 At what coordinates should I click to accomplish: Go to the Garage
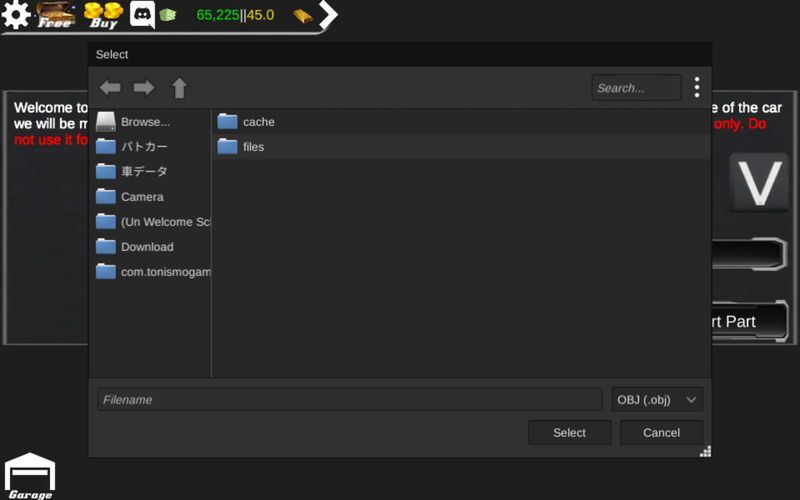[29, 476]
